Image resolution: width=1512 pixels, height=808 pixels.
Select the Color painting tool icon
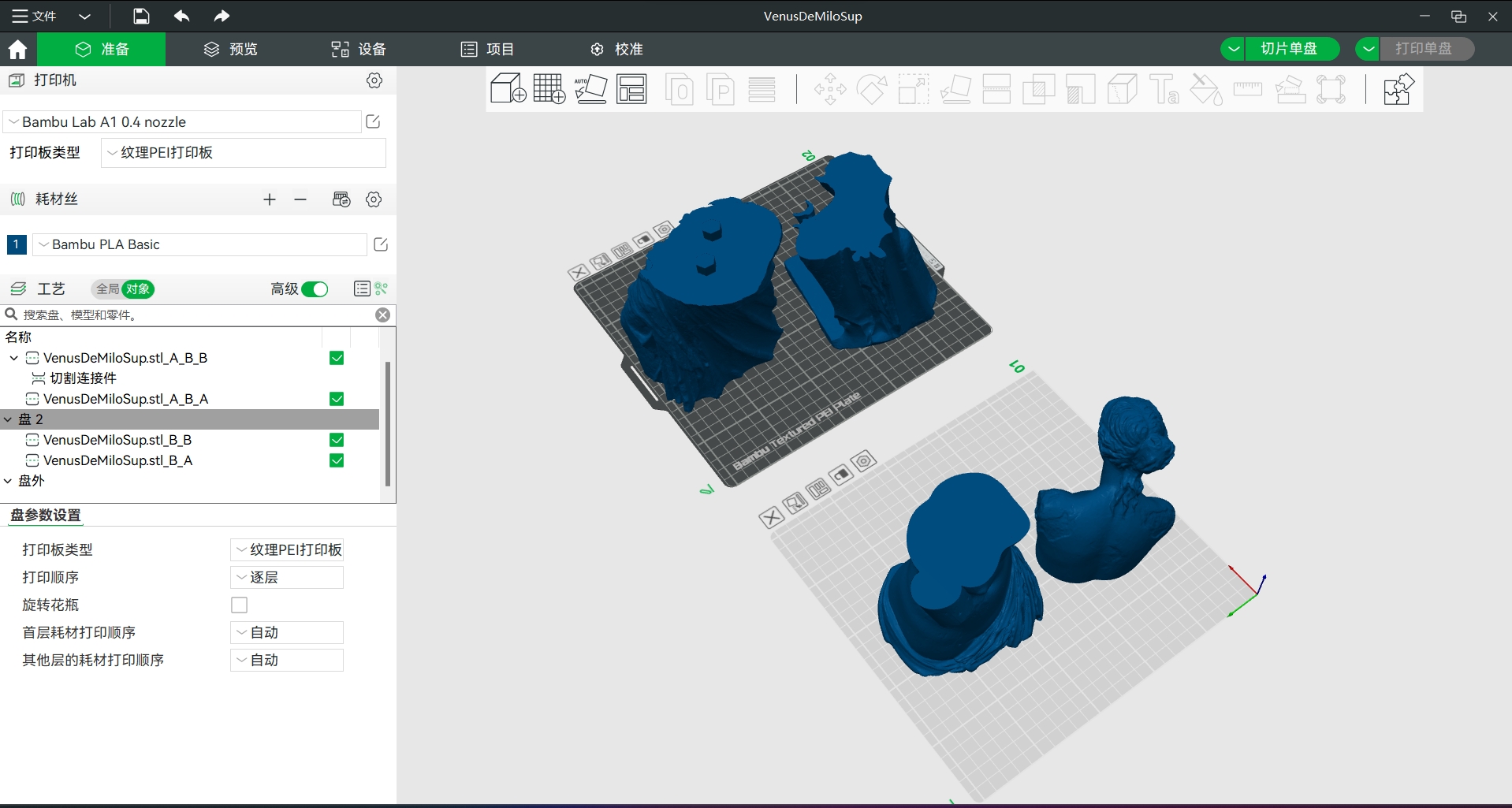(1206, 89)
